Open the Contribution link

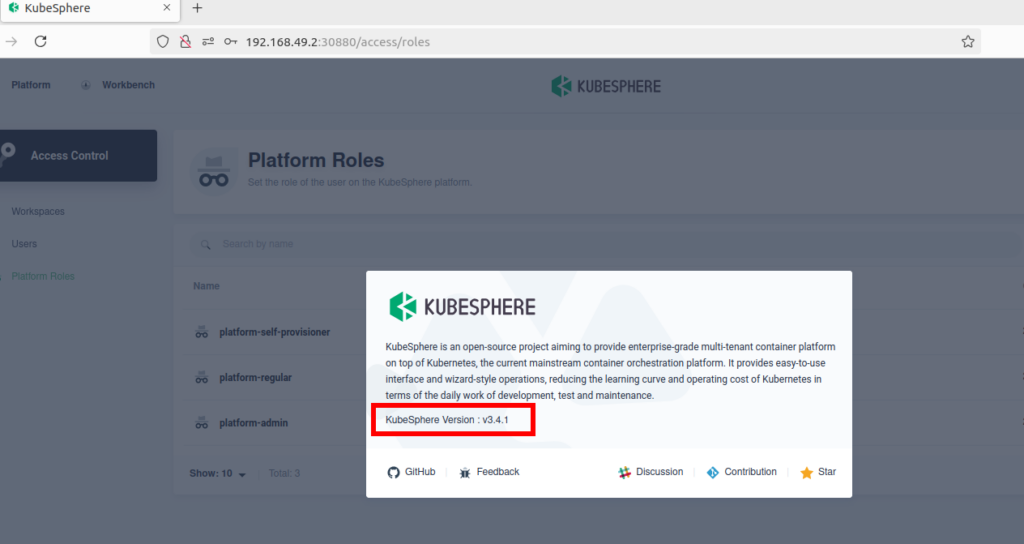(750, 472)
